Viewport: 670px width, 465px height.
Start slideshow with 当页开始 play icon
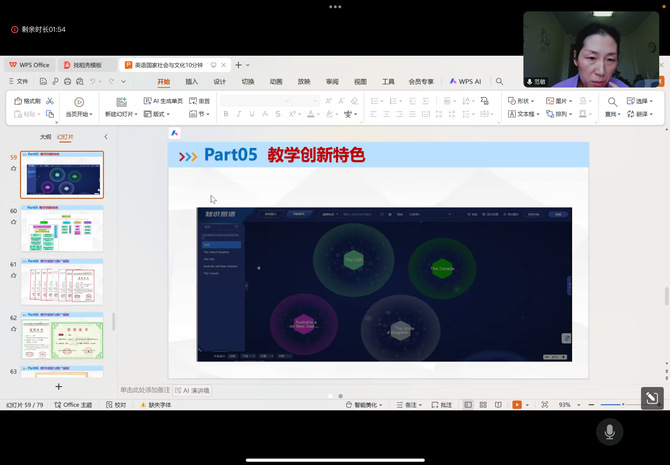pyautogui.click(x=79, y=101)
